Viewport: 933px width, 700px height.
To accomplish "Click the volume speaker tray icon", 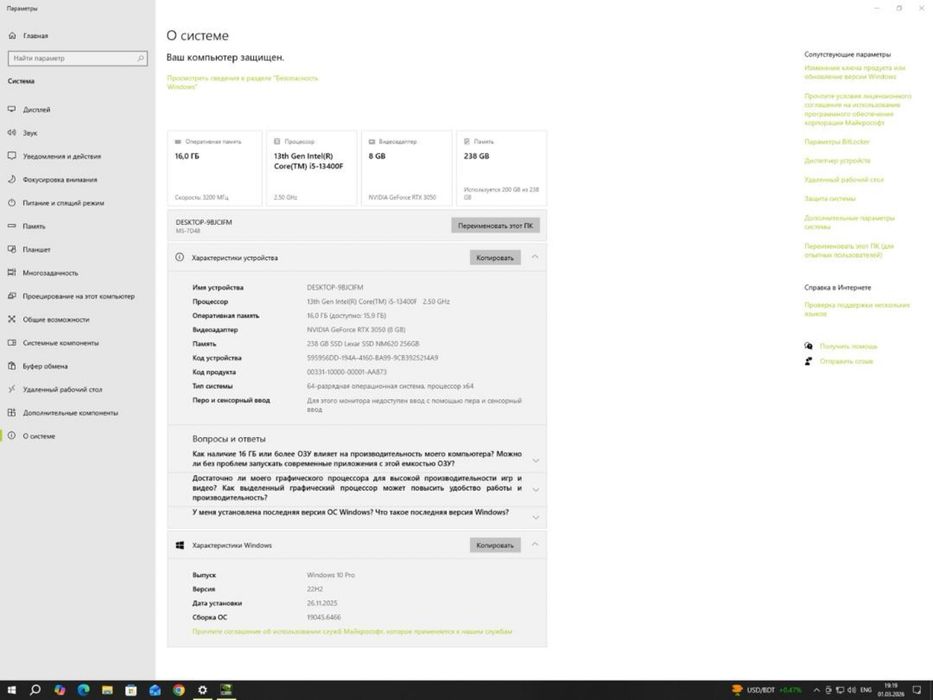I will (x=851, y=690).
